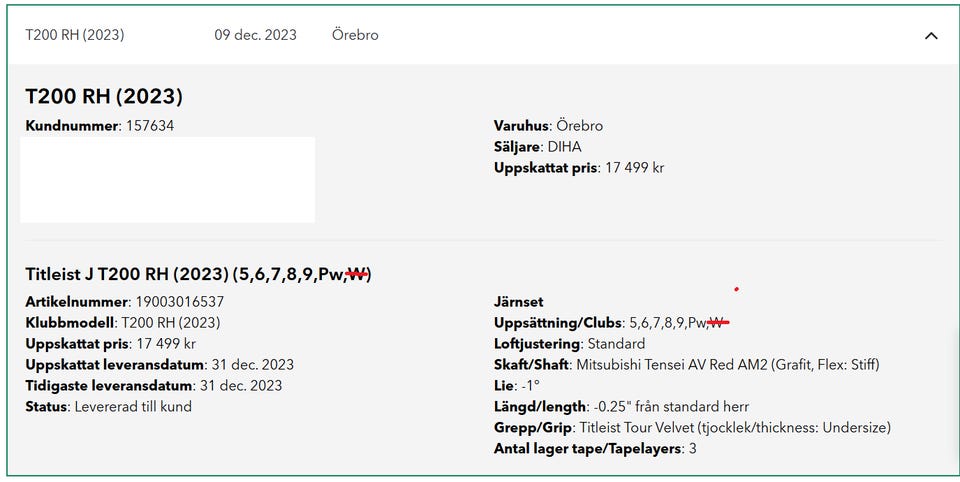Click the Längd/length: -0.25" line

(621, 407)
